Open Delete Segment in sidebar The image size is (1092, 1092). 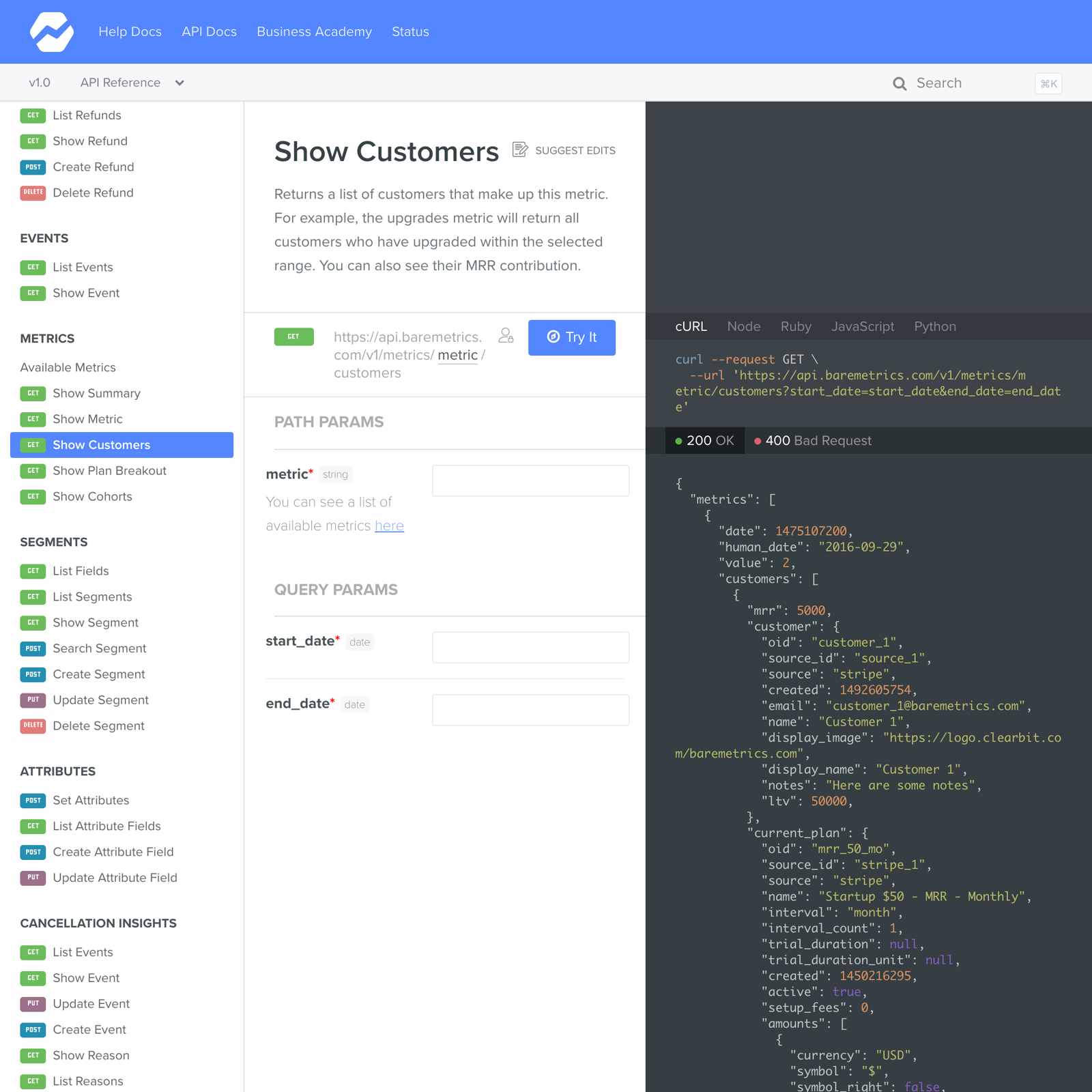(x=98, y=725)
